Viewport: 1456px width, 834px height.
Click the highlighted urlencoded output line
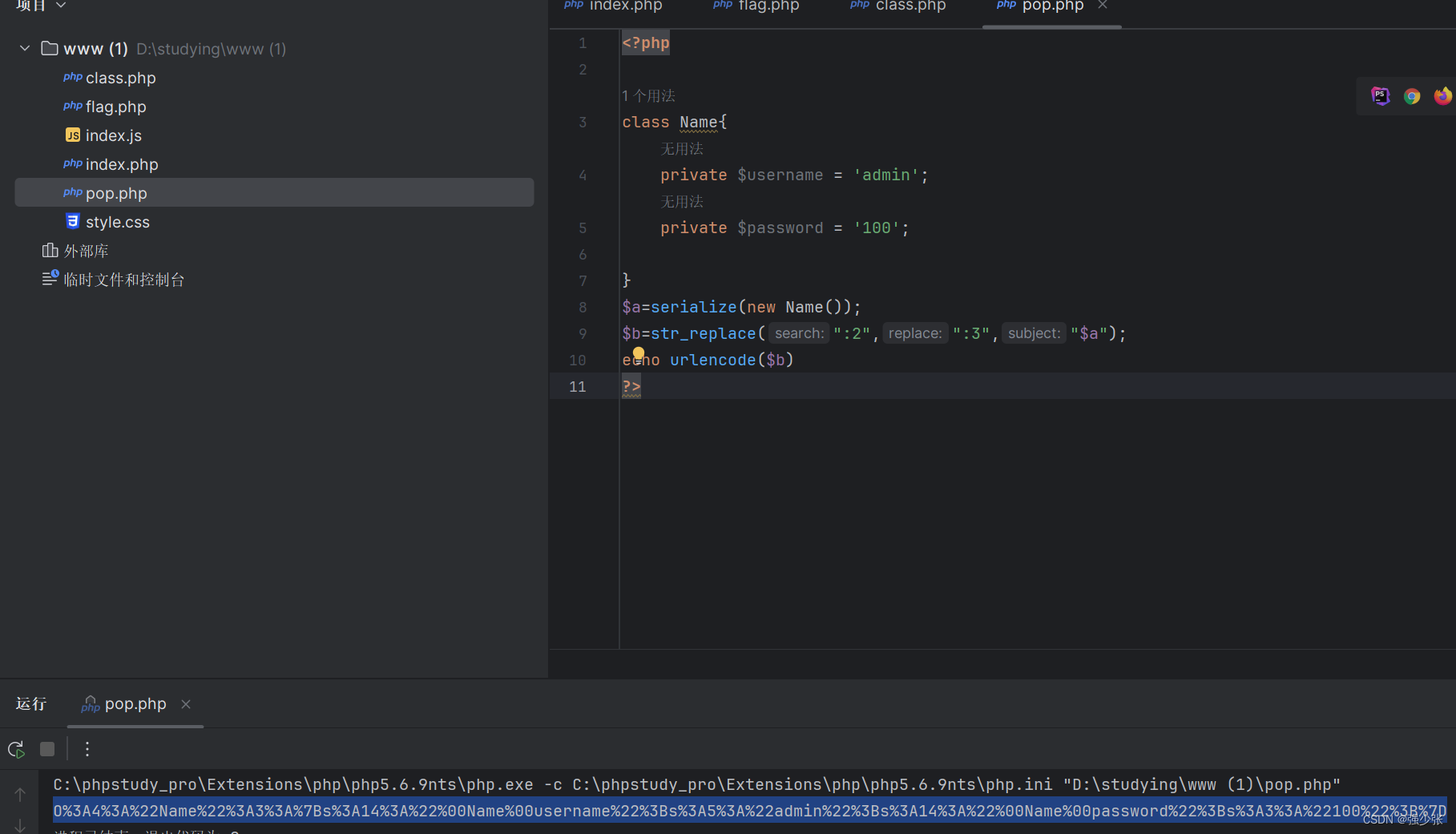click(x=750, y=811)
